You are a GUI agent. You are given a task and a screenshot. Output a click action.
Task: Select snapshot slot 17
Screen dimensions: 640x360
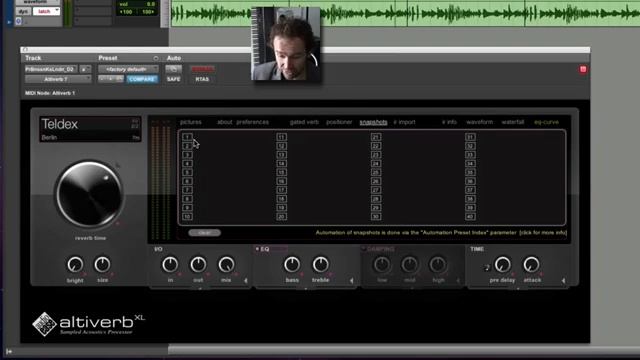[281, 190]
